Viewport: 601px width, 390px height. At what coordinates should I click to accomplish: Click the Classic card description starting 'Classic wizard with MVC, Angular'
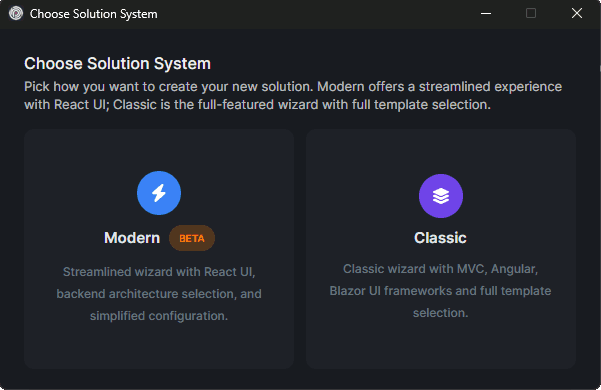pyautogui.click(x=440, y=291)
